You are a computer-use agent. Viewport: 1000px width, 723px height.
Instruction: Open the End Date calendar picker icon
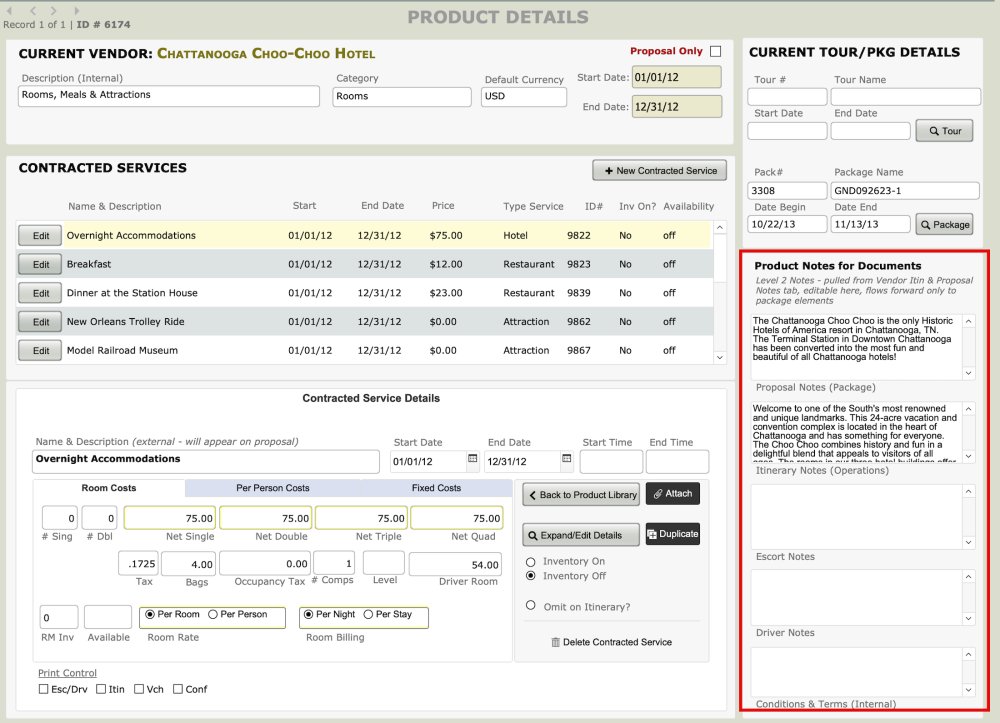pos(567,460)
